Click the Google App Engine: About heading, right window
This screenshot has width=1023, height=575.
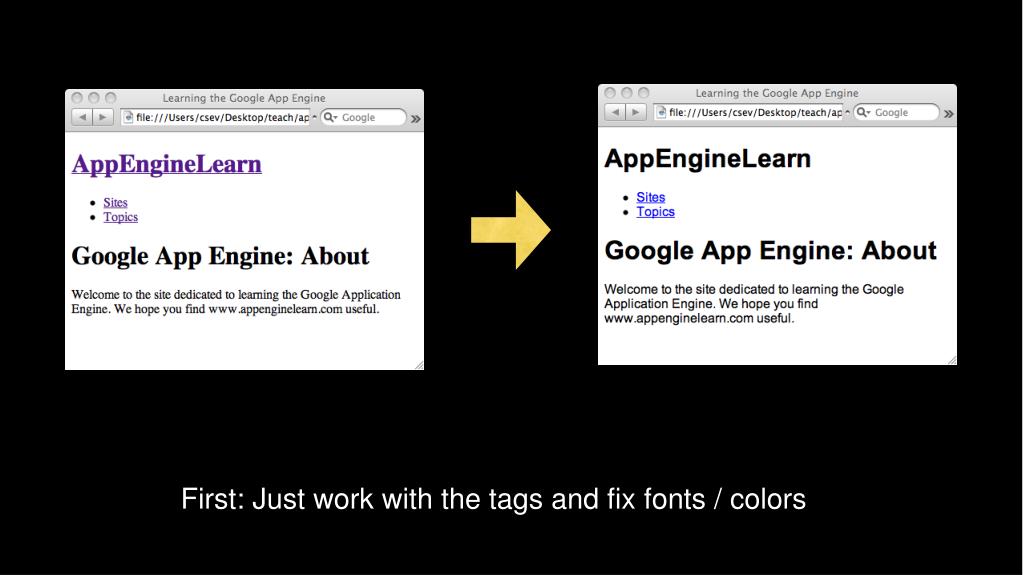coord(771,251)
